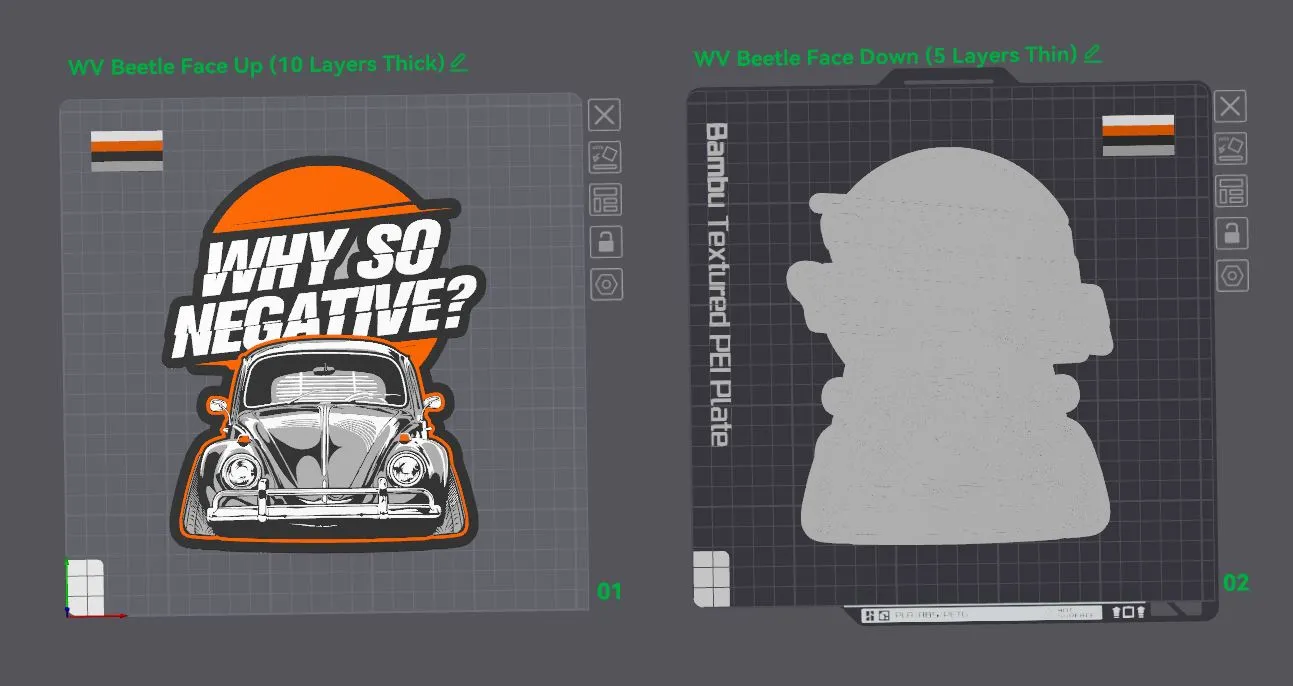Click the 01 plate number label

click(x=609, y=591)
